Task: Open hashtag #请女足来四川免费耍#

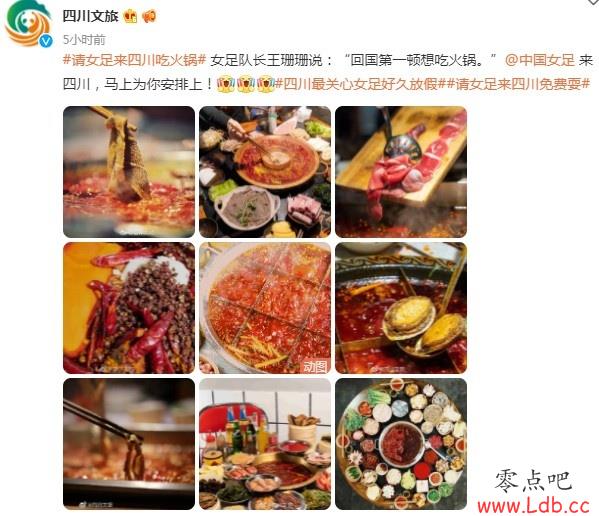Action: (x=518, y=84)
